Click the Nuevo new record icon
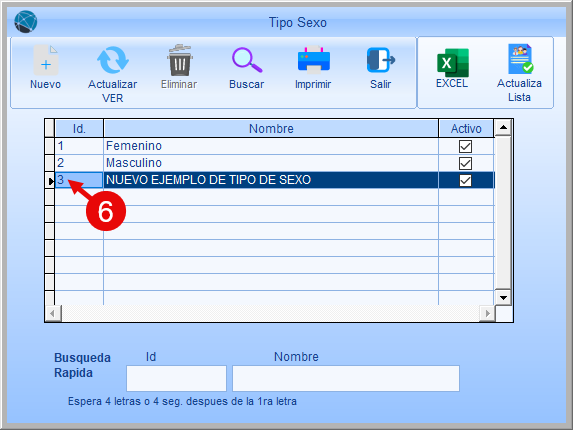This screenshot has height=430, width=573. click(x=46, y=60)
